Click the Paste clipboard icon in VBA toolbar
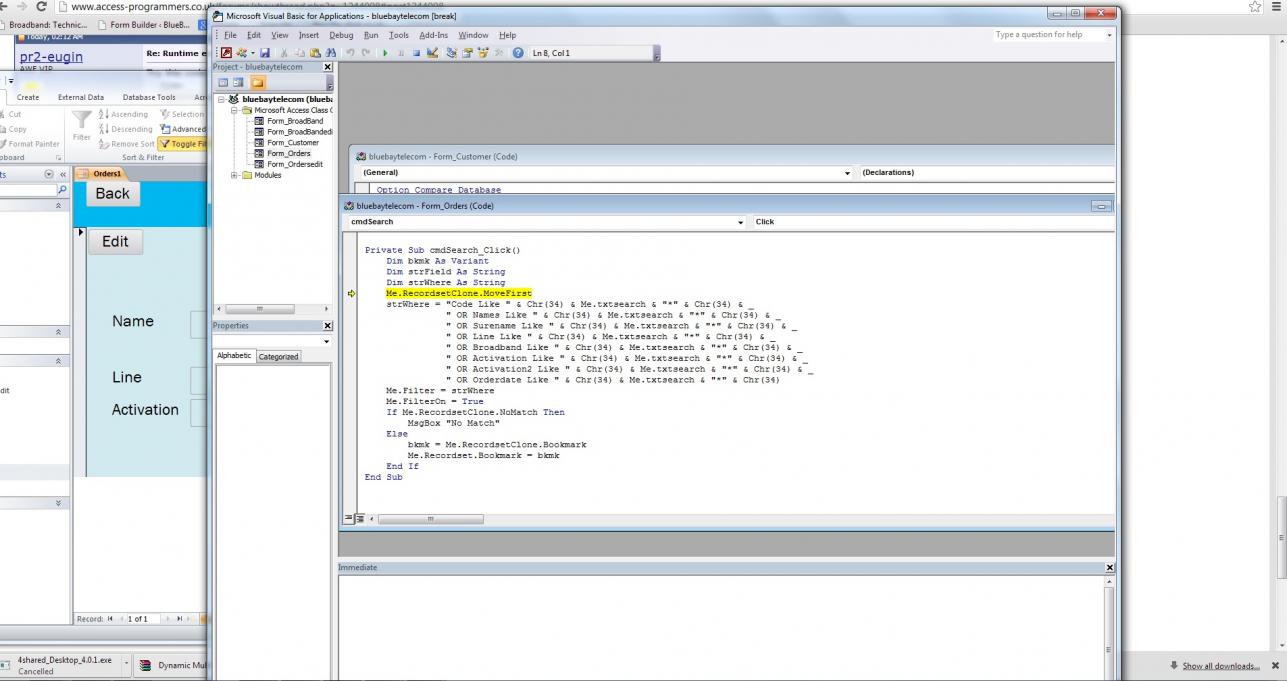1287x681 pixels. click(315, 53)
